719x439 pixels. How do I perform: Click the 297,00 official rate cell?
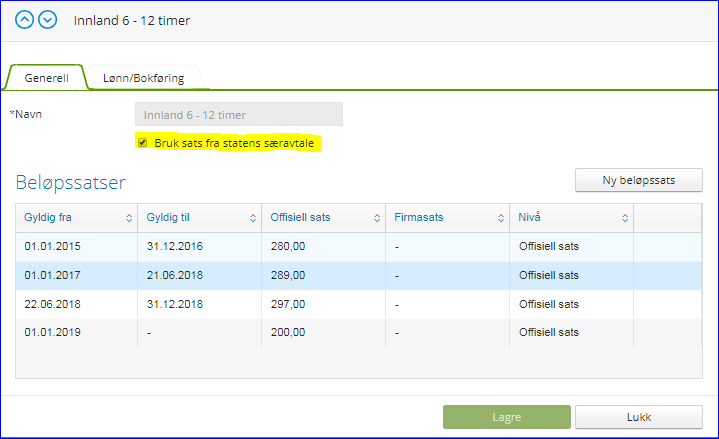tap(290, 304)
